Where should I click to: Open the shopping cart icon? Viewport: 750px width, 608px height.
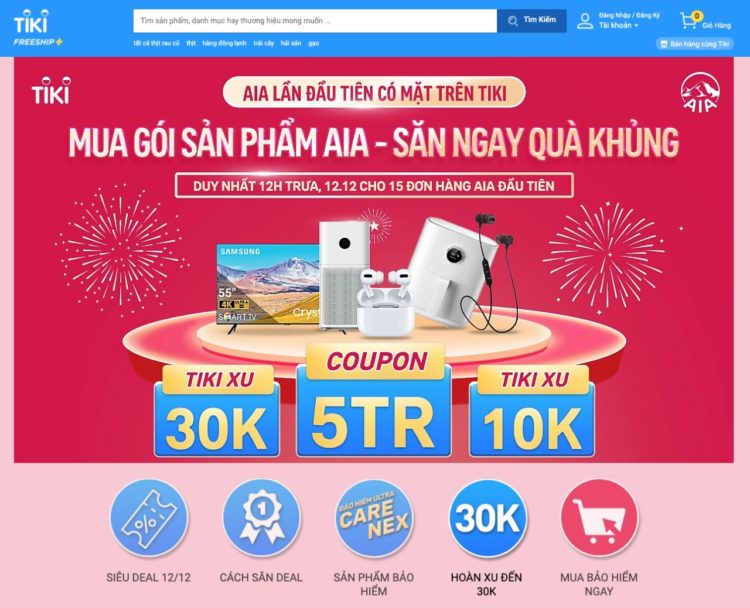point(689,21)
